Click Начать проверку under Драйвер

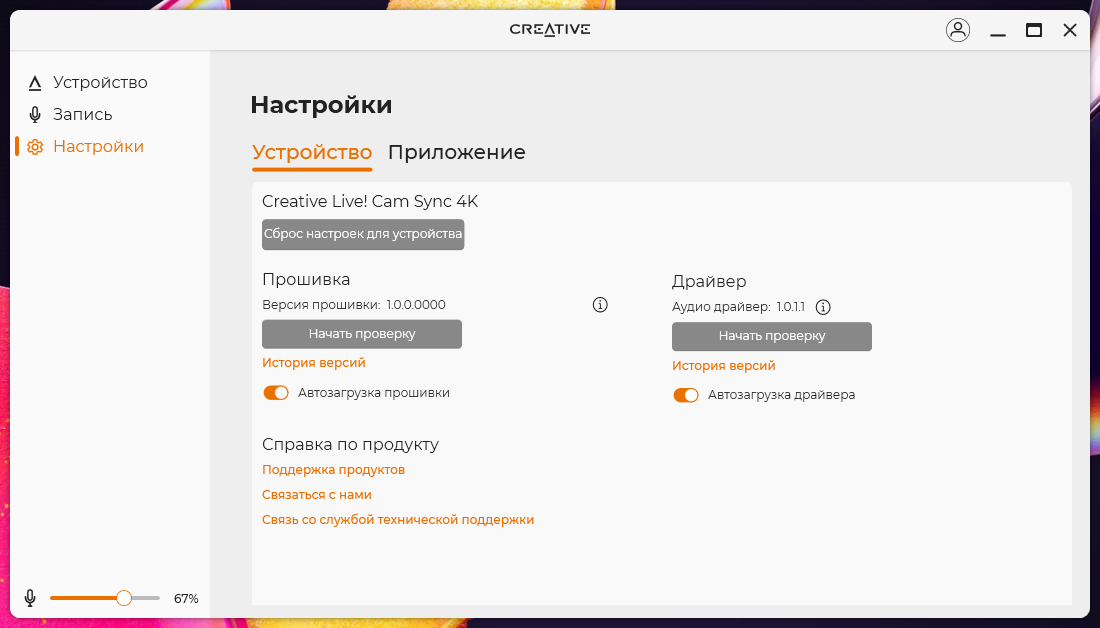tap(772, 336)
